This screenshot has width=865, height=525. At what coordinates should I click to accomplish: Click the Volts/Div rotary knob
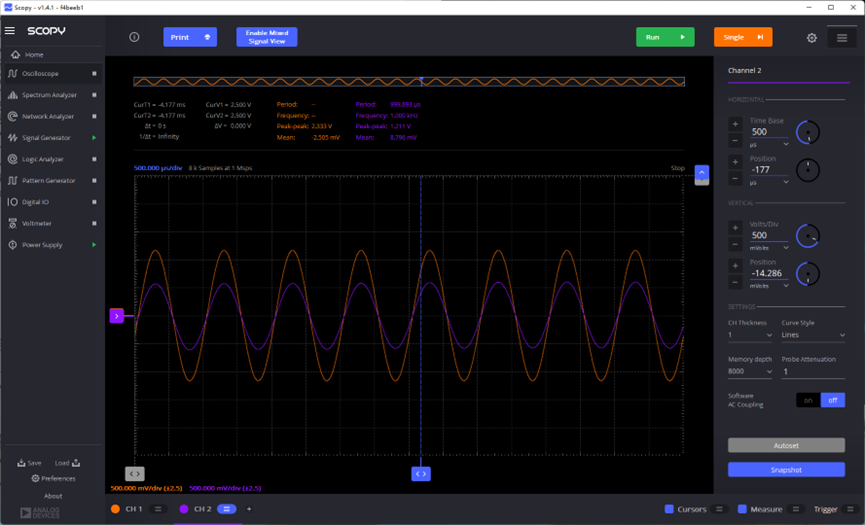point(808,236)
